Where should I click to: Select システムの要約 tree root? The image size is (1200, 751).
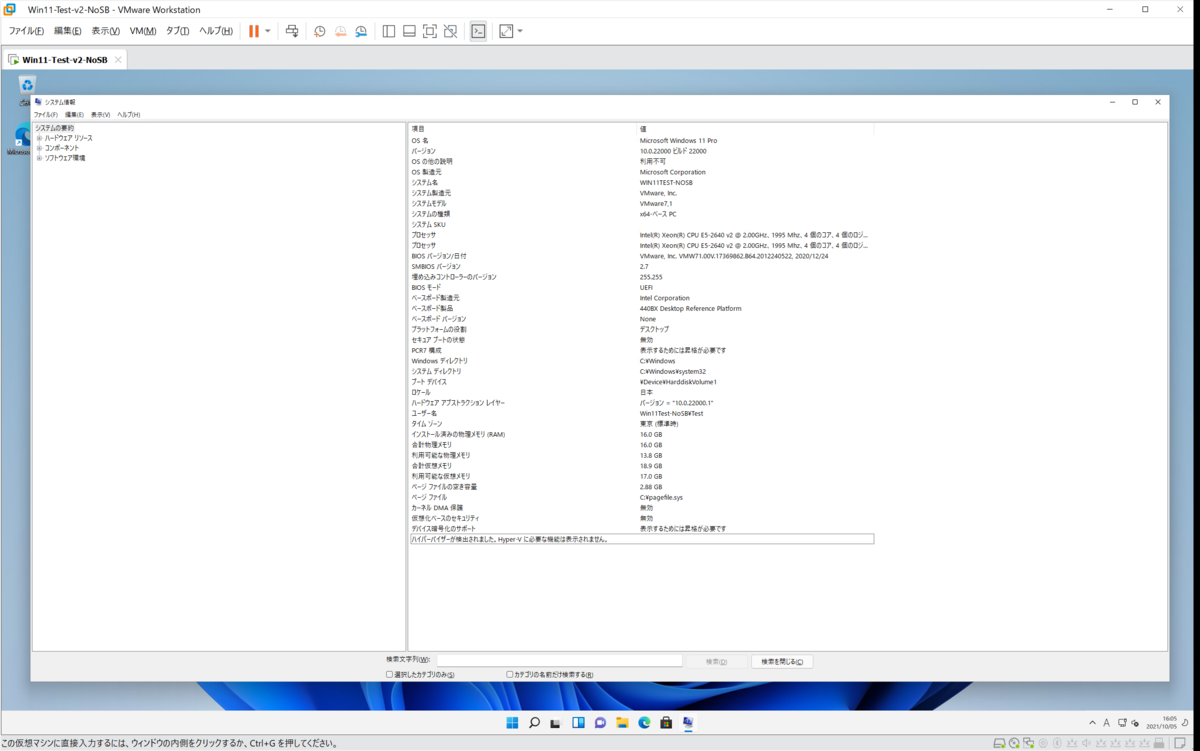(x=54, y=128)
